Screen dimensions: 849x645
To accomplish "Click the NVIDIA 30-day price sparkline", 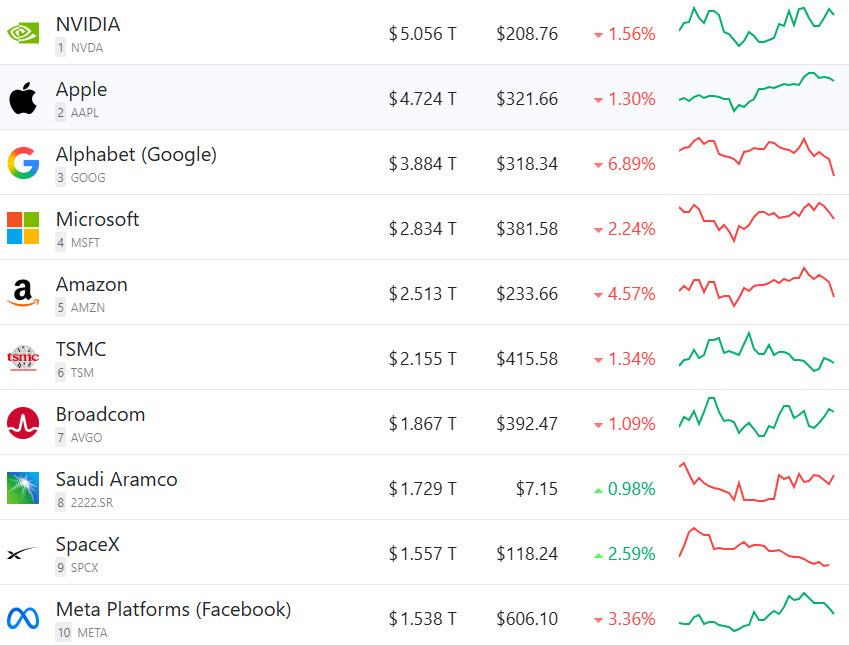I will 756,26.
